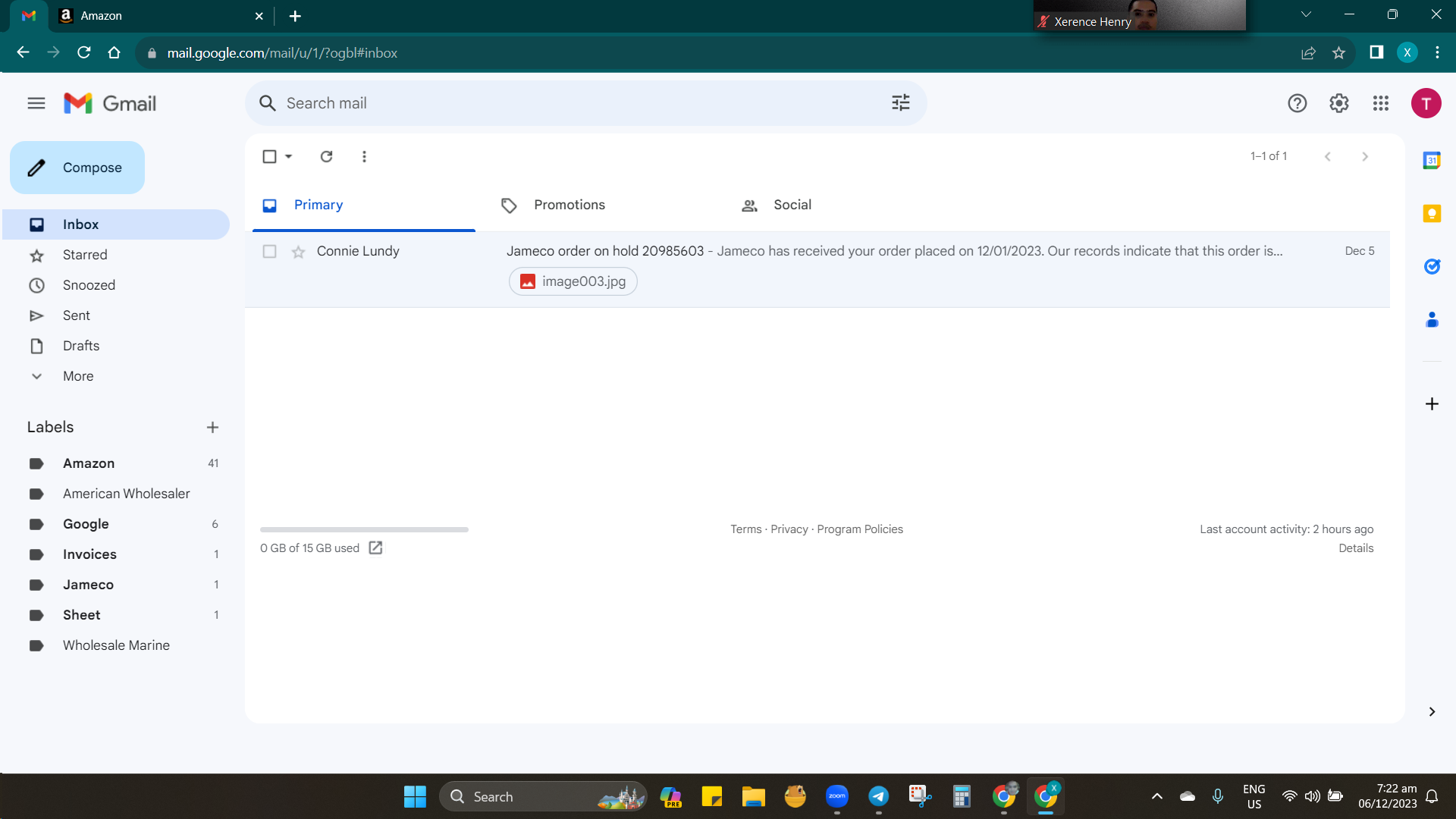Open Google Keep side panel
The height and width of the screenshot is (819, 1456).
[x=1432, y=213]
